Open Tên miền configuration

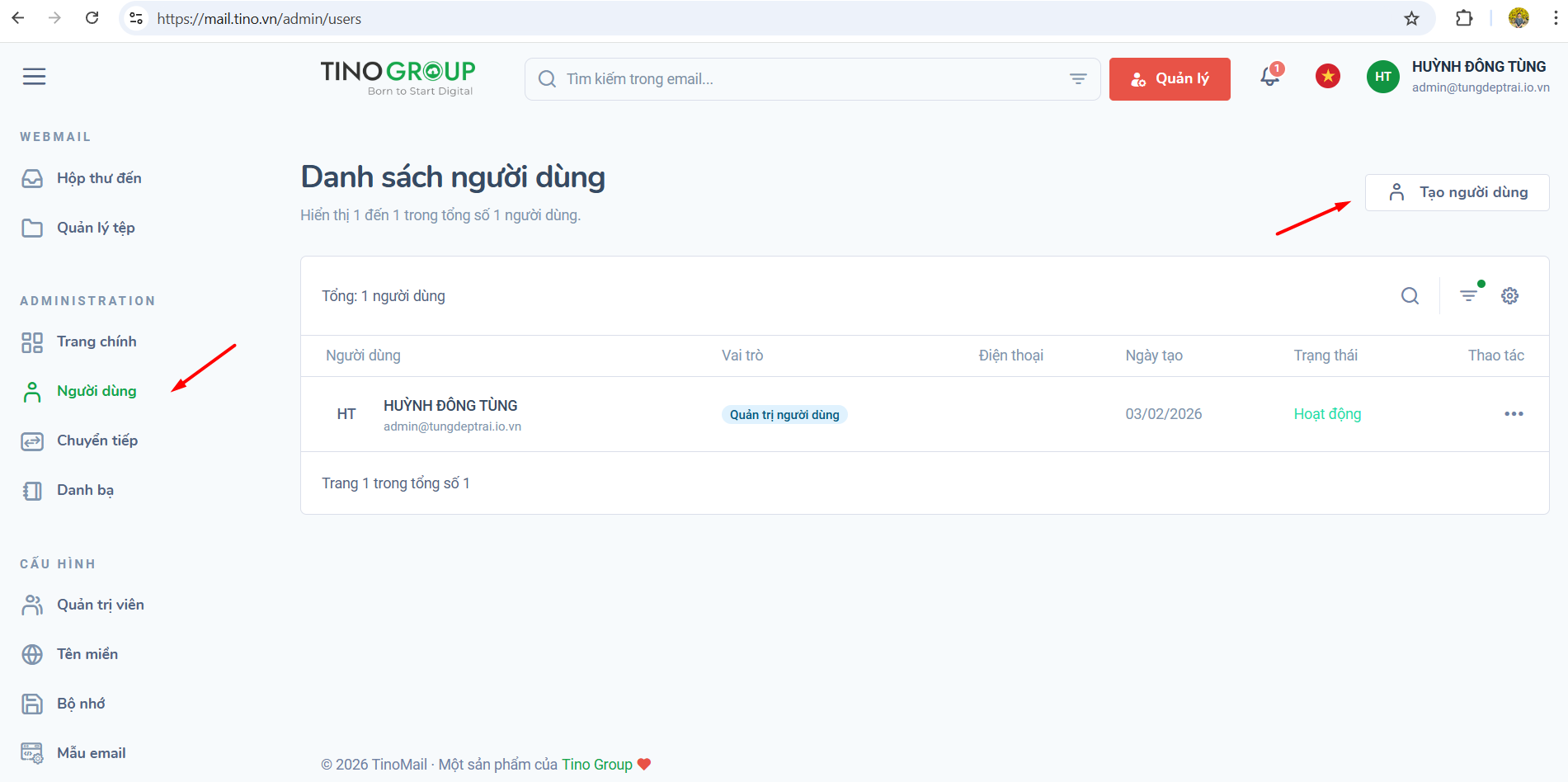point(87,654)
